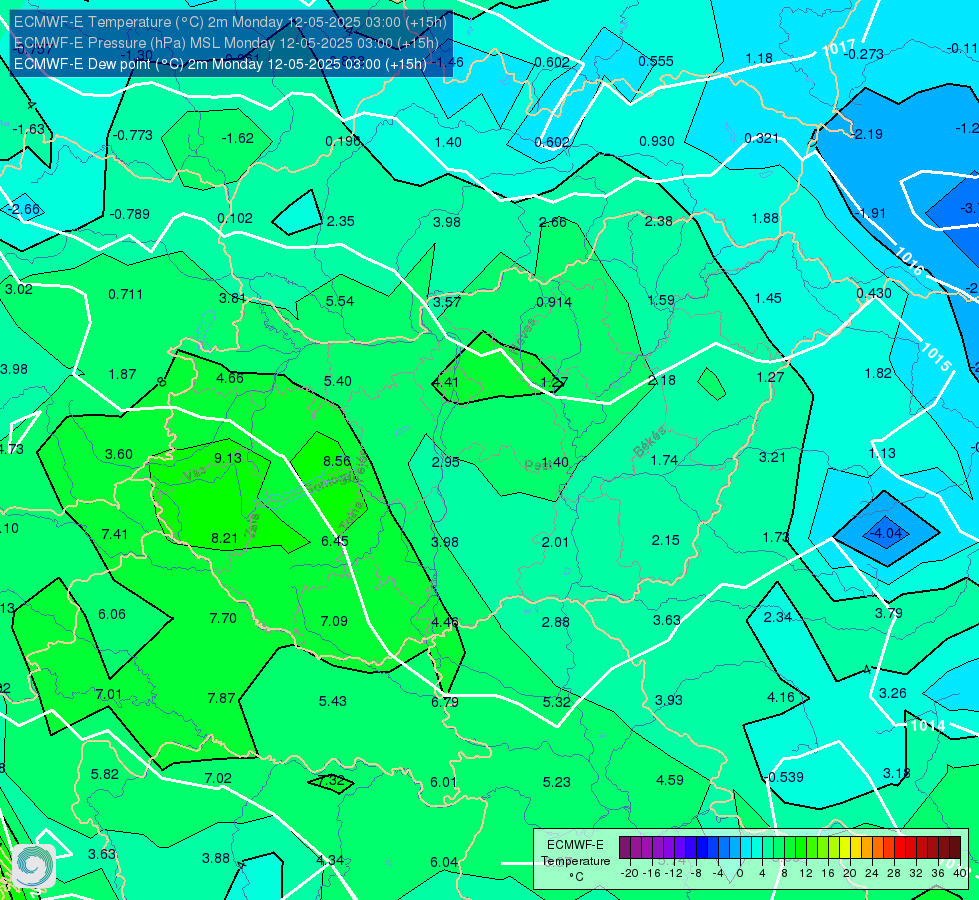Click the 7.01 value
Screen dimensions: 979x900
coord(109,694)
